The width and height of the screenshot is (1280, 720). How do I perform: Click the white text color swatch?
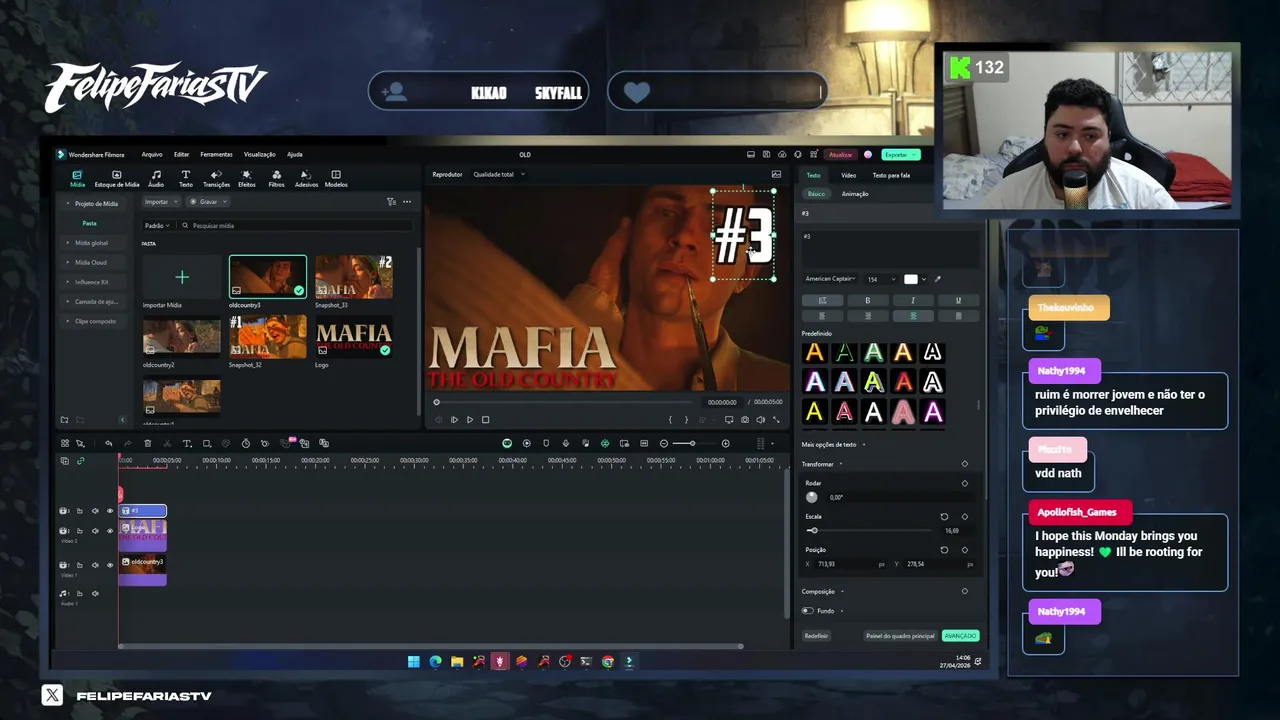910,279
